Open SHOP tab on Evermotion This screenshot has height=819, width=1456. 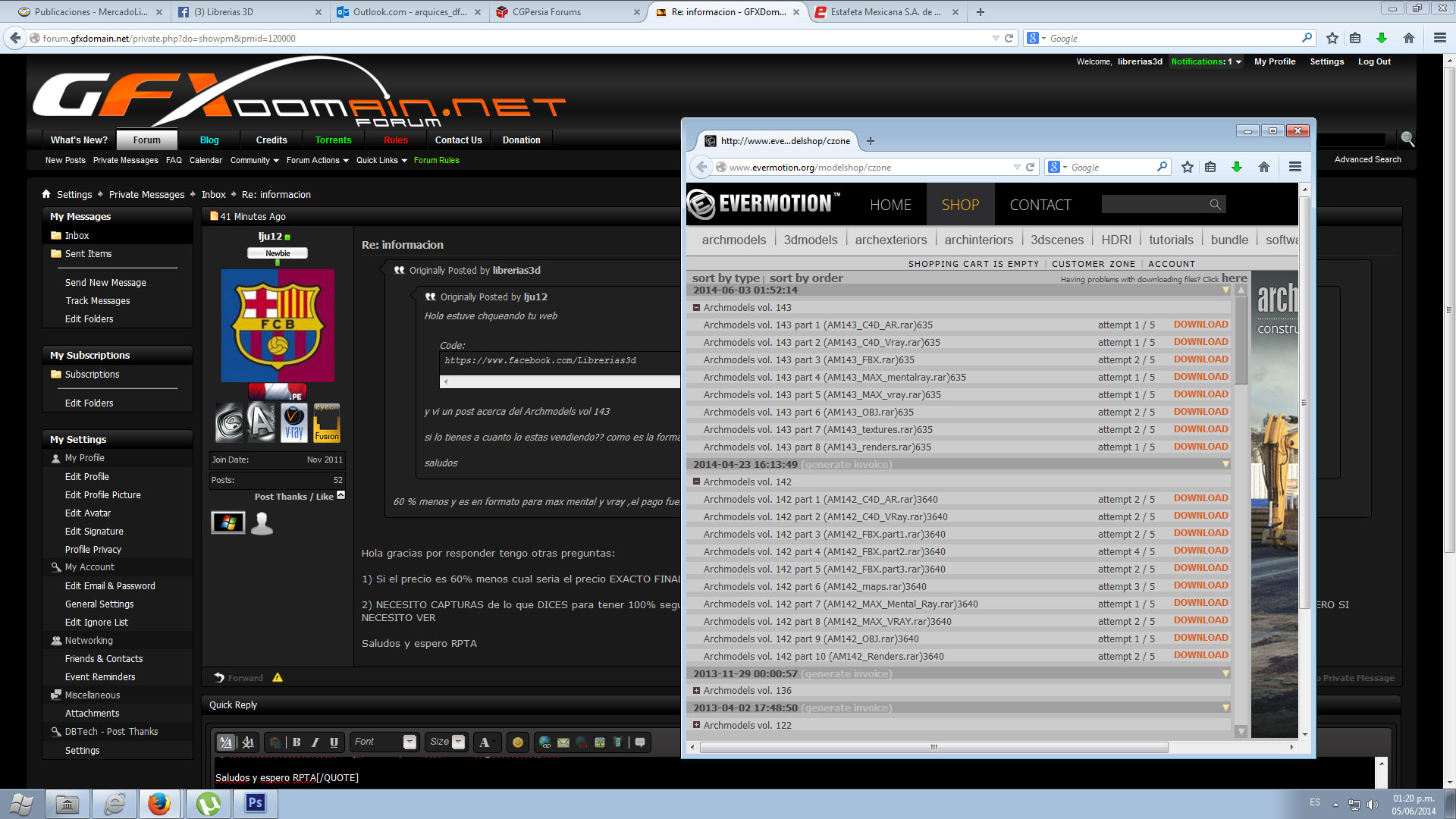(960, 205)
